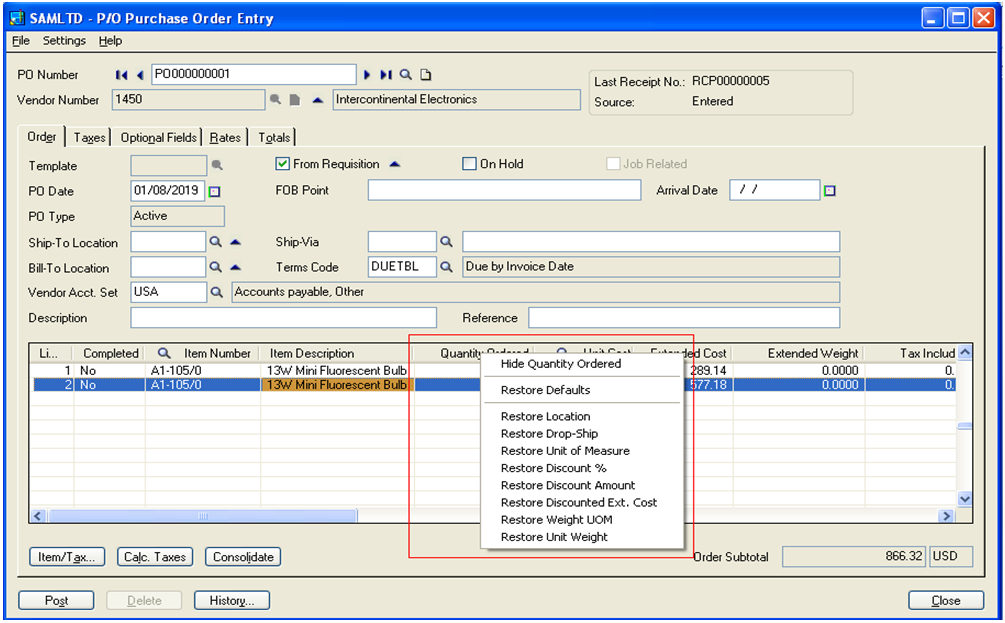Choose Restore Drop-Ship menu entry
Screen dimensions: 1005x623
(x=582, y=433)
